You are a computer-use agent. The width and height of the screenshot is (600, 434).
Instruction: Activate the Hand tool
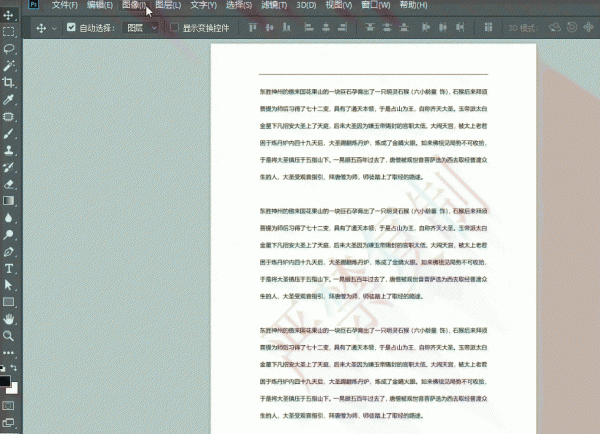tap(8, 319)
